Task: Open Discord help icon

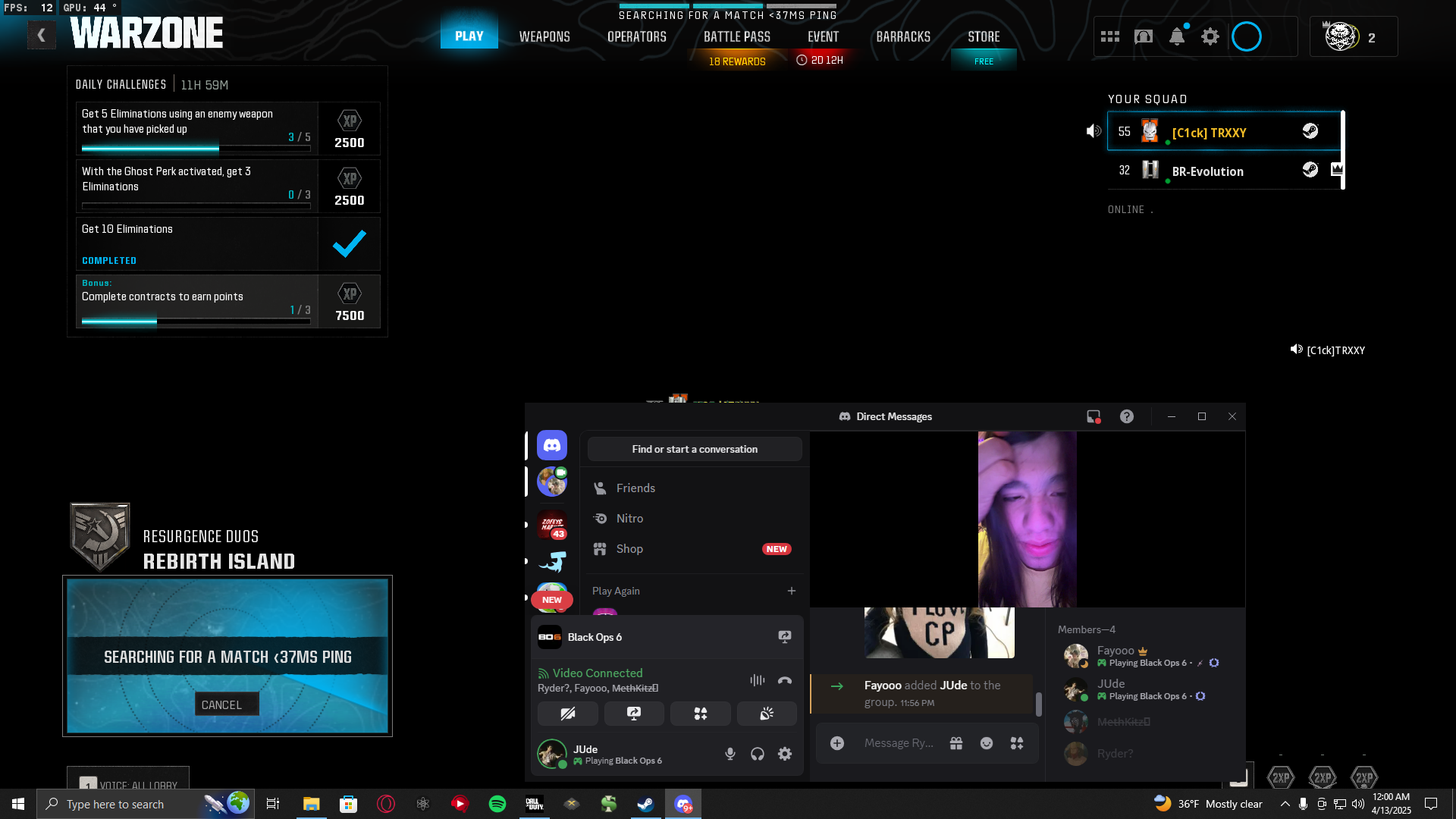Action: click(1127, 416)
